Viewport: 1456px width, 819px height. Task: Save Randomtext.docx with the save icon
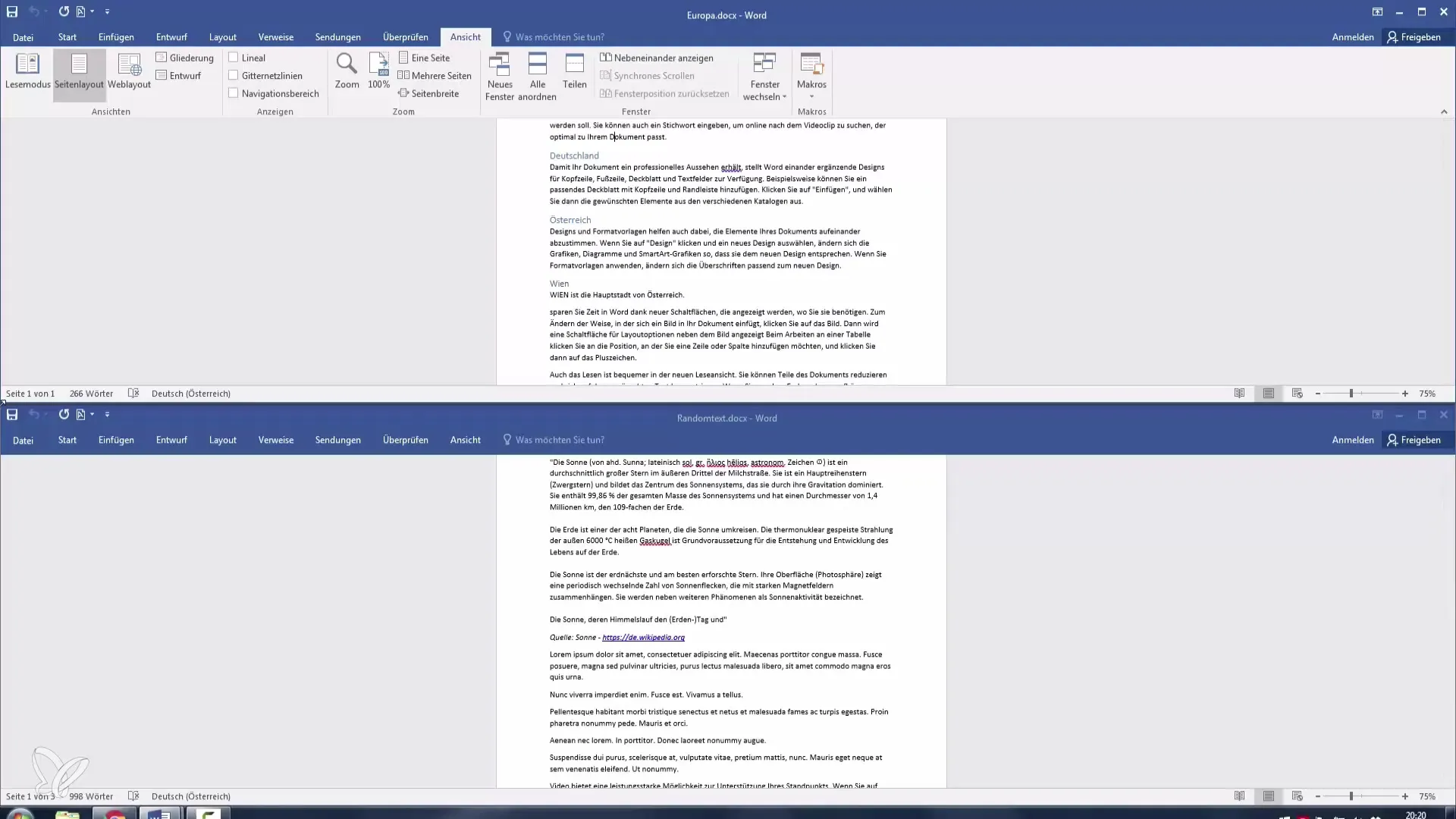click(x=12, y=415)
